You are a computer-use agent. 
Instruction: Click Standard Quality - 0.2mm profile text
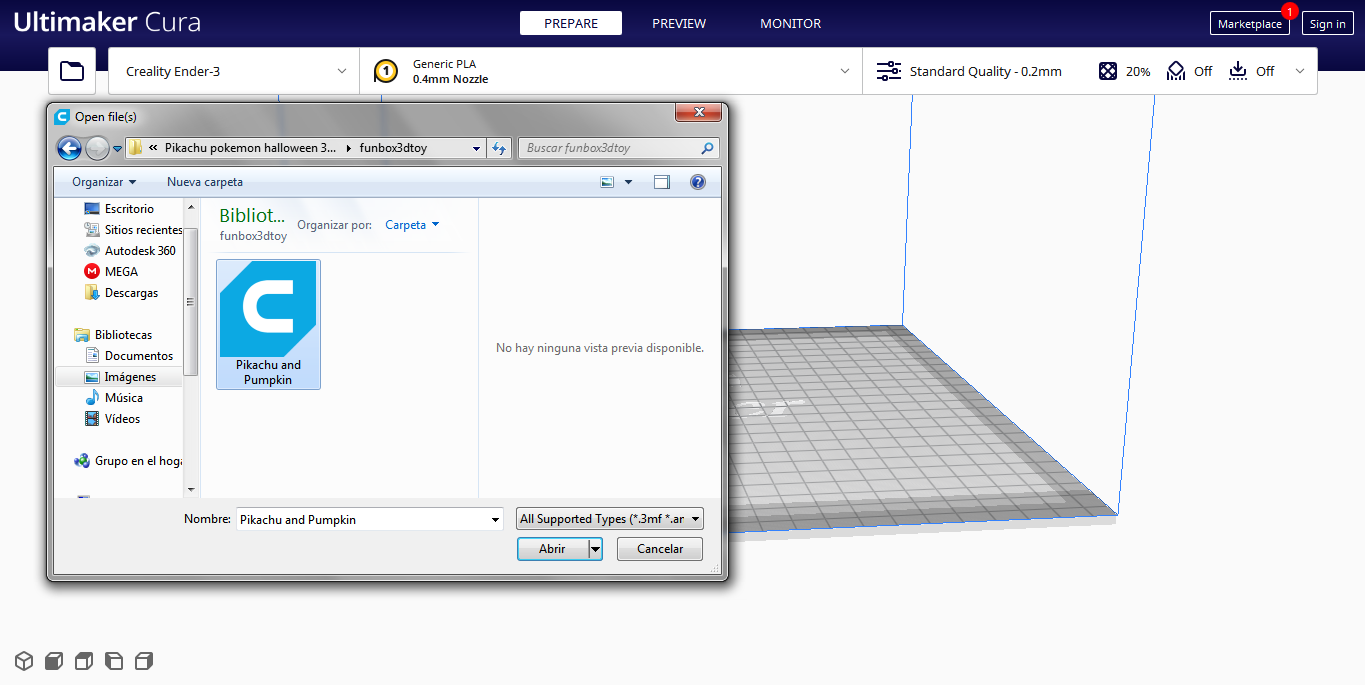tap(986, 71)
